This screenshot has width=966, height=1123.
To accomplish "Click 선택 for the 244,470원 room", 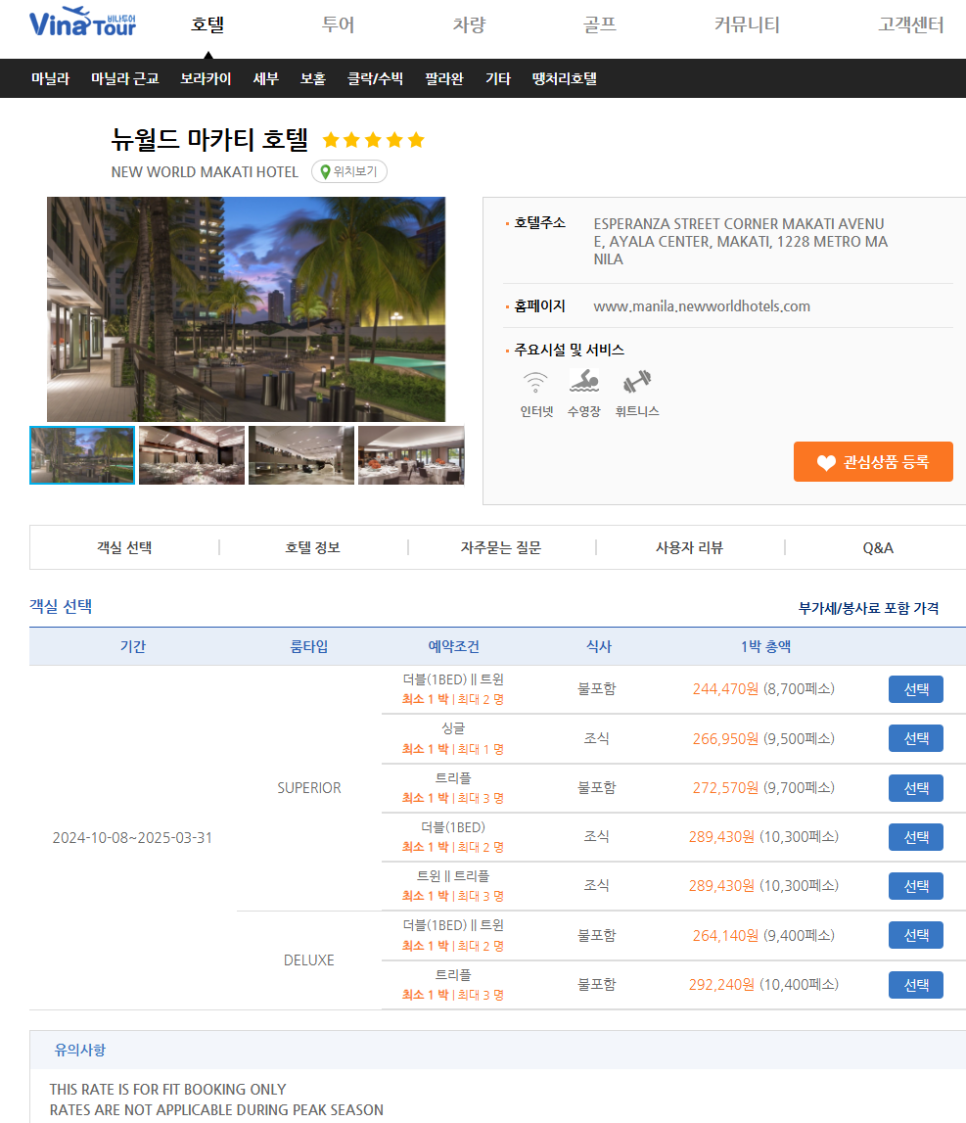I will tap(916, 690).
